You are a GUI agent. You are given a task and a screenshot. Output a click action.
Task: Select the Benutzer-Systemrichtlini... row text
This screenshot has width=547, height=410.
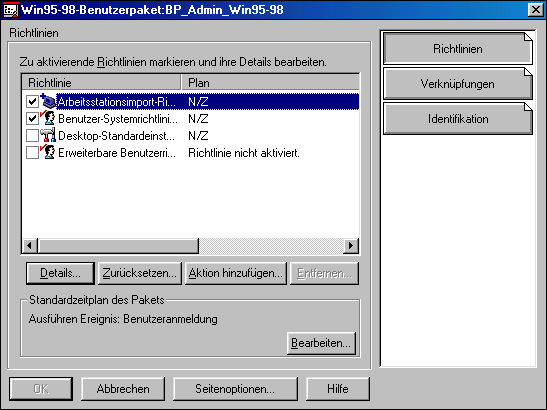coord(118,119)
